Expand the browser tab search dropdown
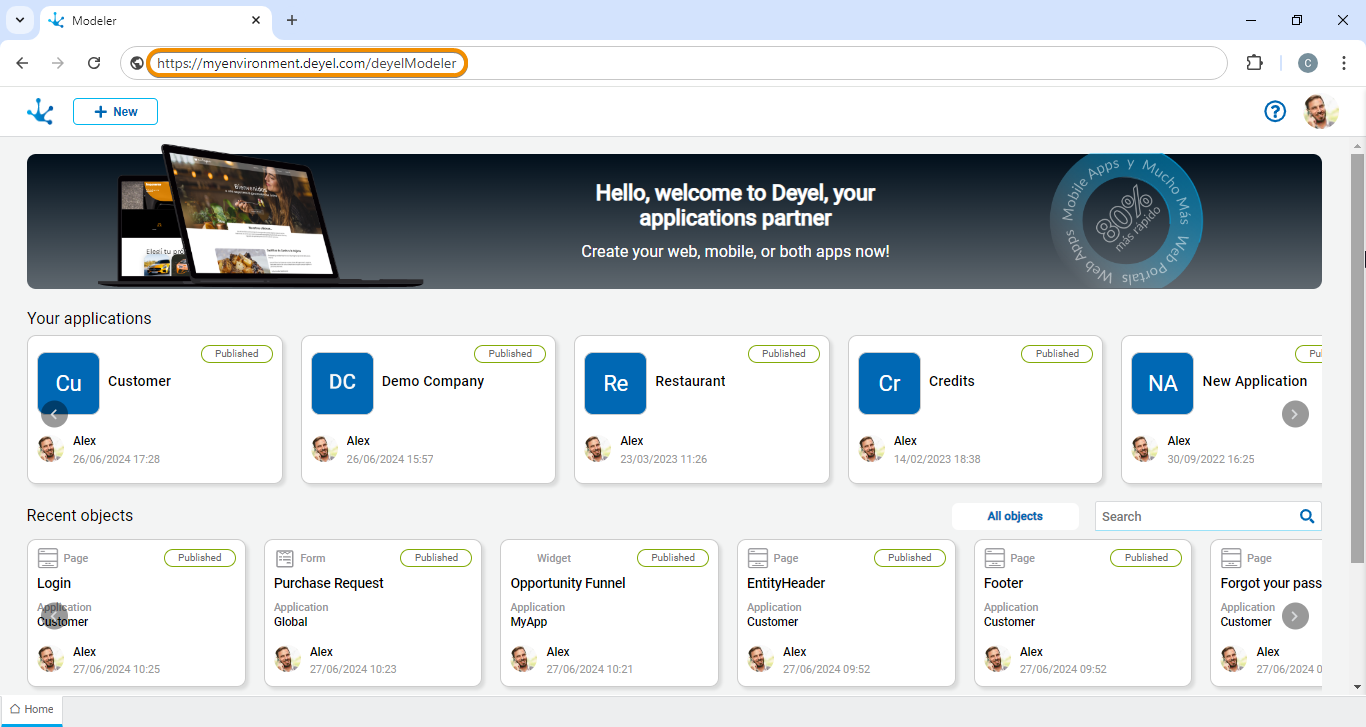This screenshot has height=727, width=1366. click(x=19, y=20)
